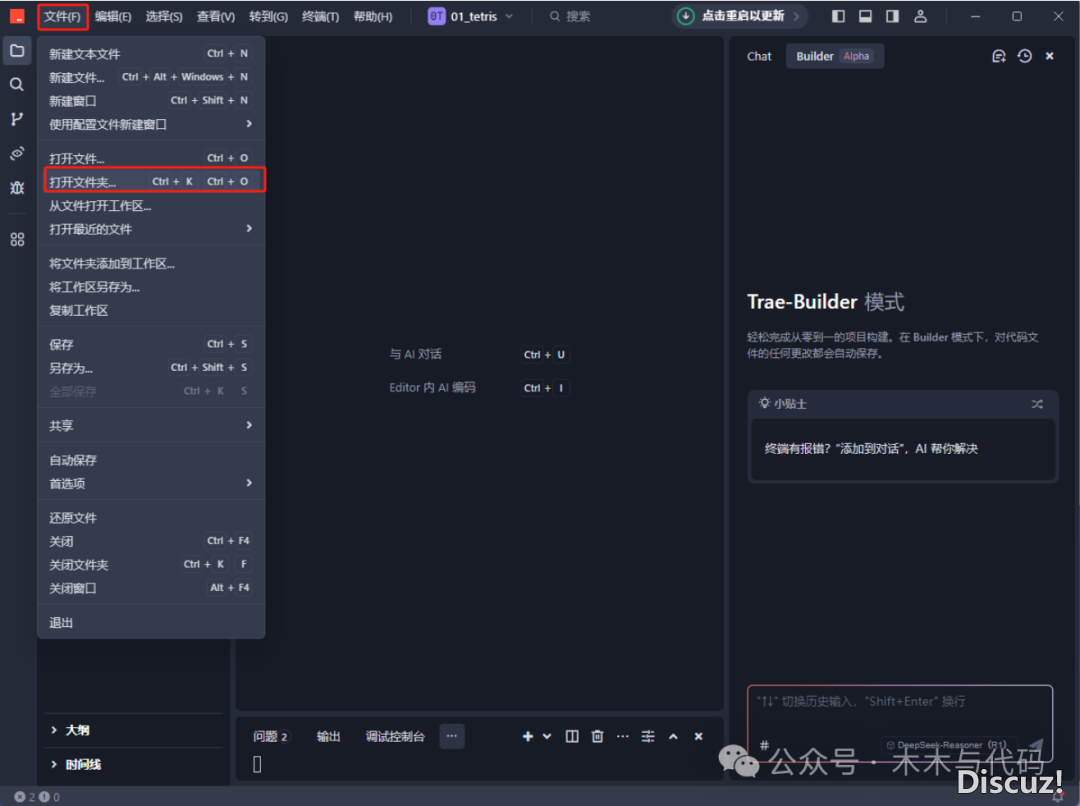Screen dimensions: 1080x806
Task: Toggle the bottom panel layout
Action: click(x=865, y=16)
